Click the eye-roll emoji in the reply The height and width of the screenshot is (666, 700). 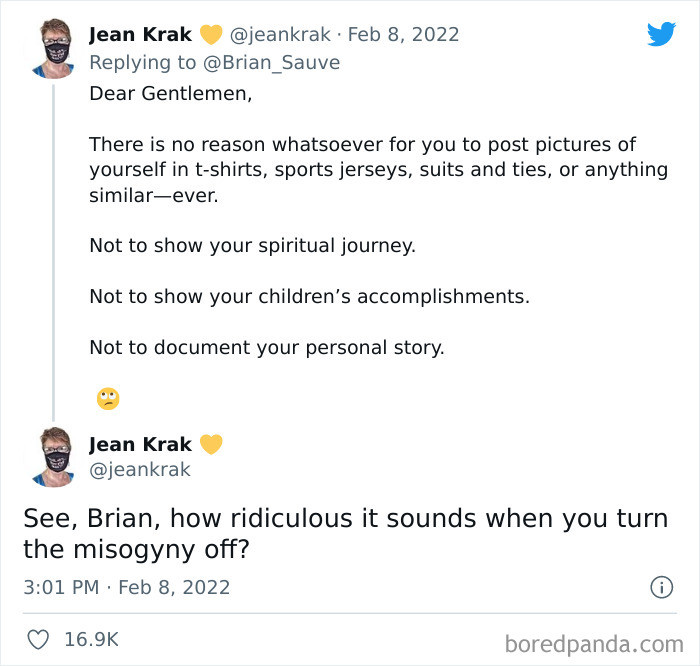pos(108,399)
